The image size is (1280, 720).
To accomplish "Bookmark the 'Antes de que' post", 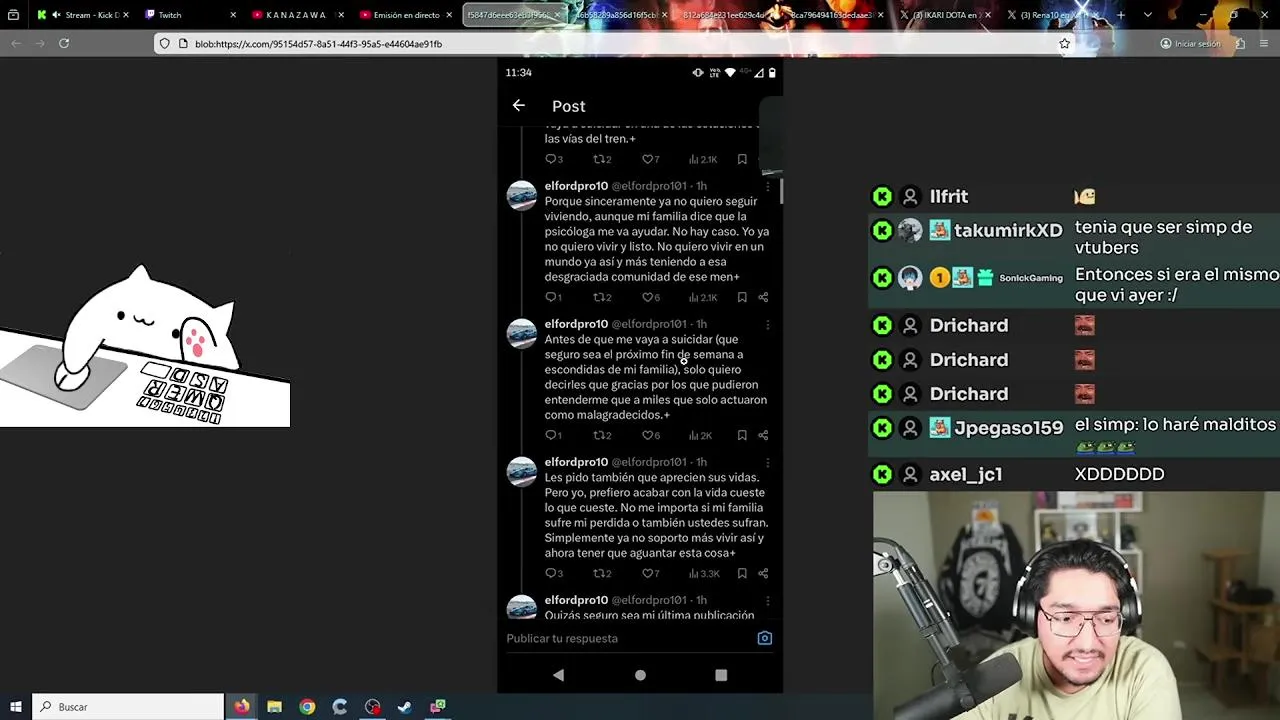I will 742,435.
